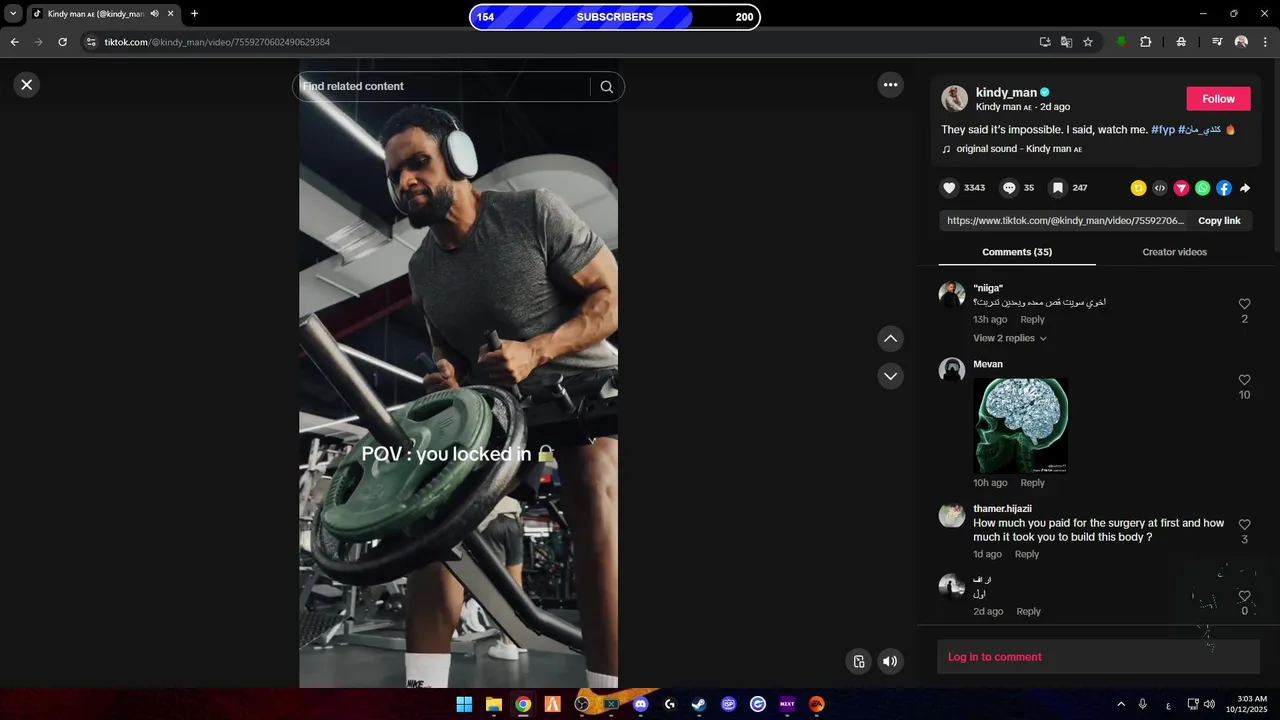Reply to Mevan's comment
Image resolution: width=1280 pixels, height=720 pixels.
pyautogui.click(x=1032, y=483)
